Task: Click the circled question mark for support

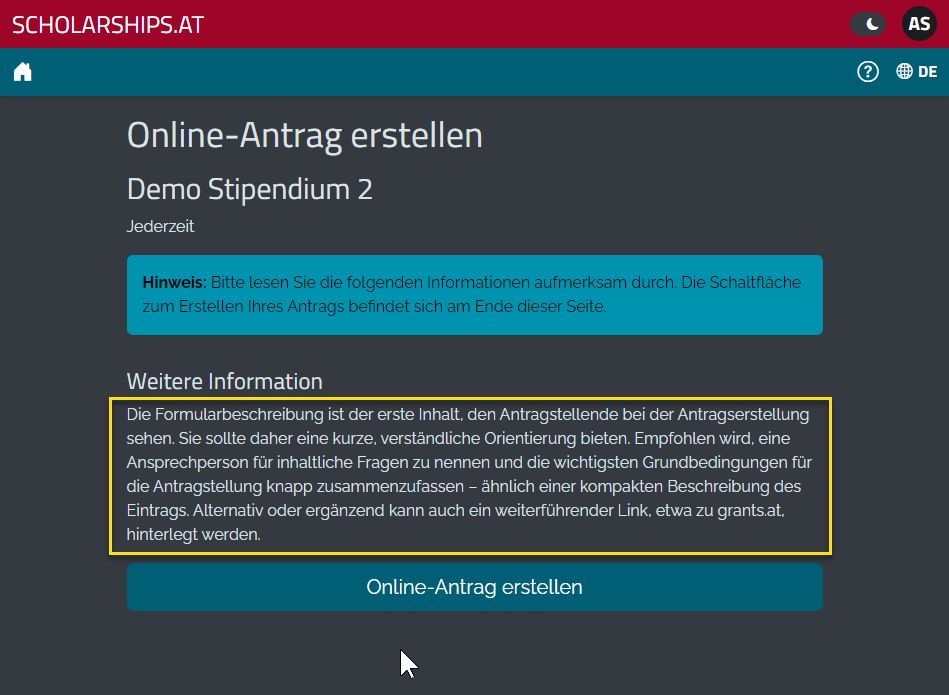Action: click(x=867, y=71)
